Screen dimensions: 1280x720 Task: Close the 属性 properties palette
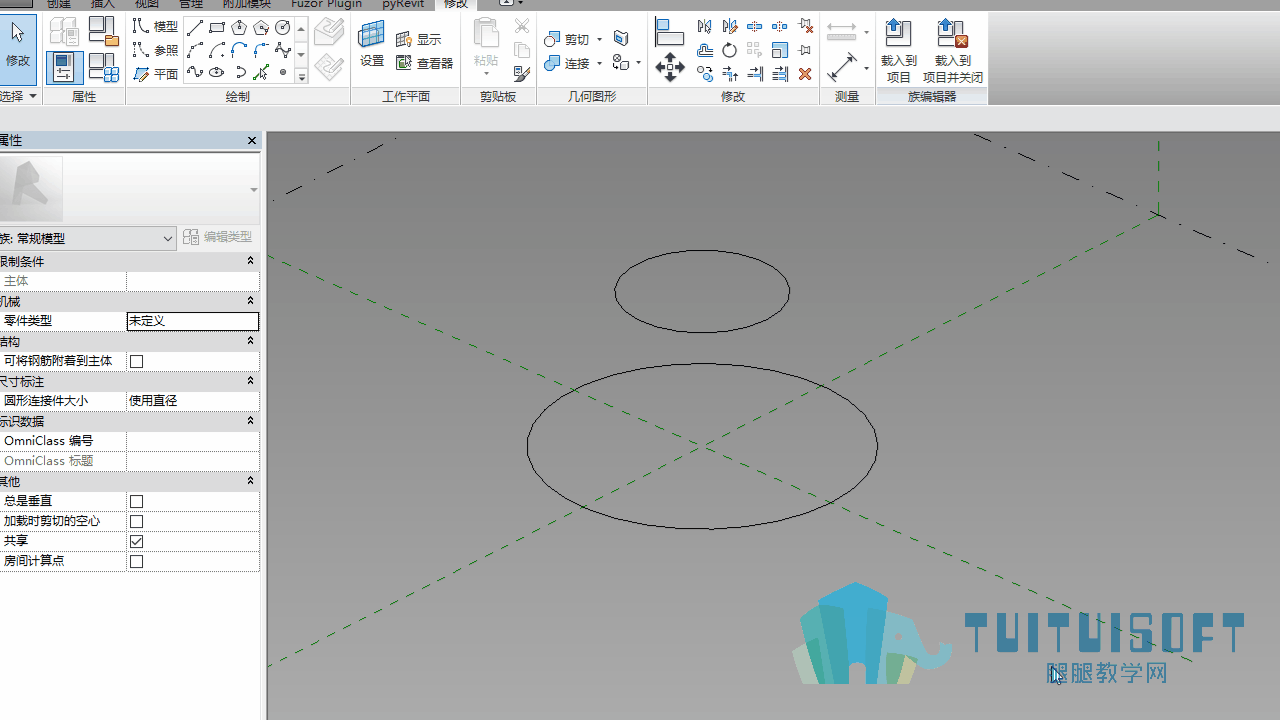(x=252, y=141)
